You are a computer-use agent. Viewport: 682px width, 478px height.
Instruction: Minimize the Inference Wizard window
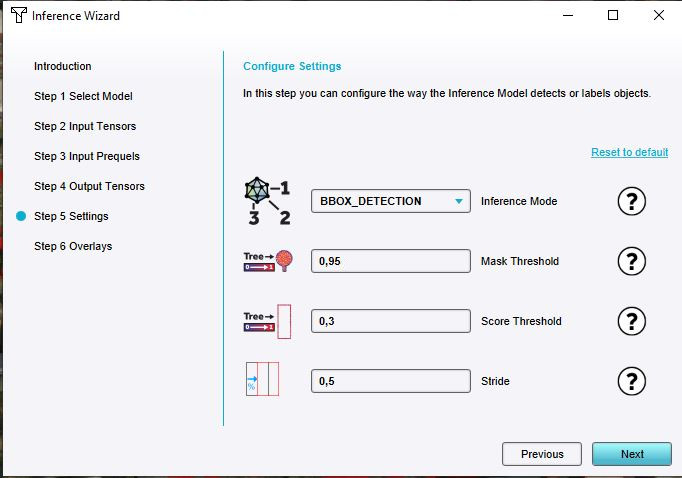pos(568,15)
